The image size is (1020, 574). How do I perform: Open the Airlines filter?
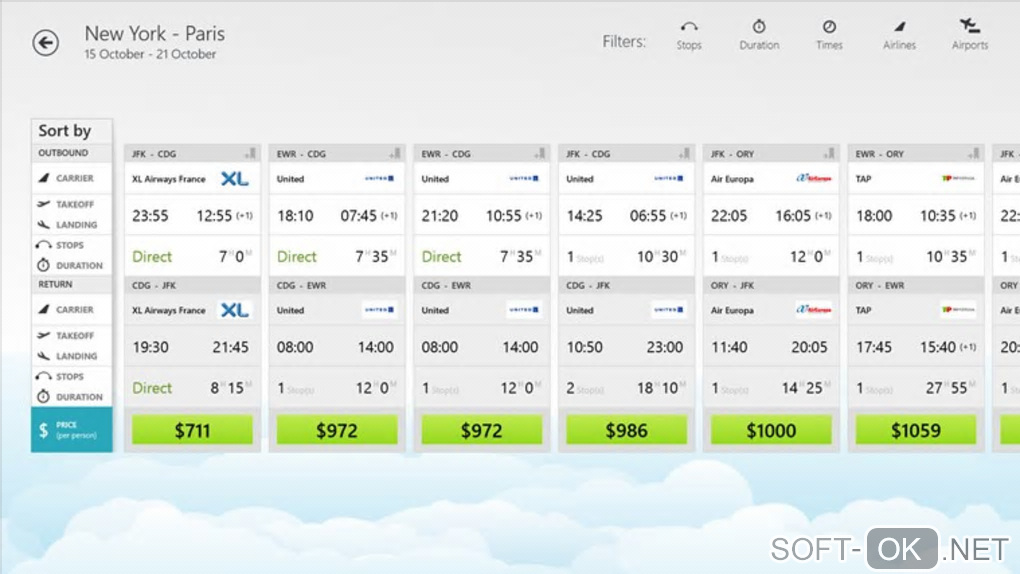(x=899, y=35)
